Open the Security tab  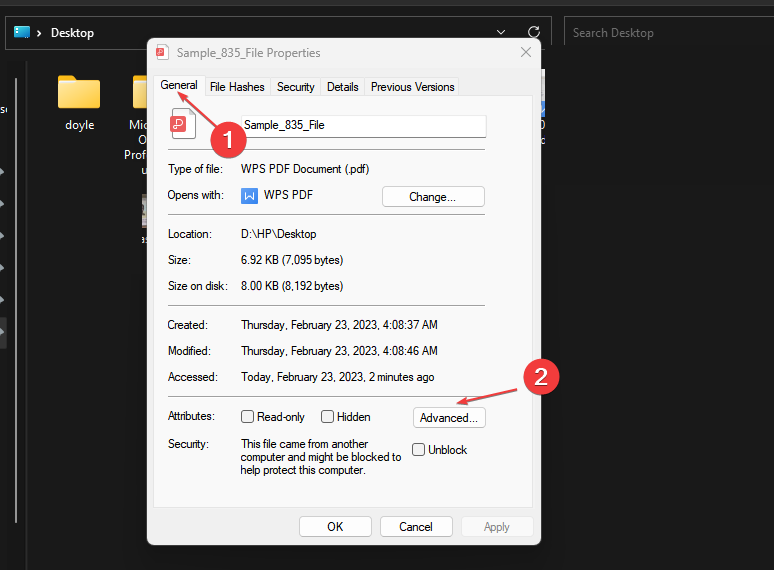(296, 87)
